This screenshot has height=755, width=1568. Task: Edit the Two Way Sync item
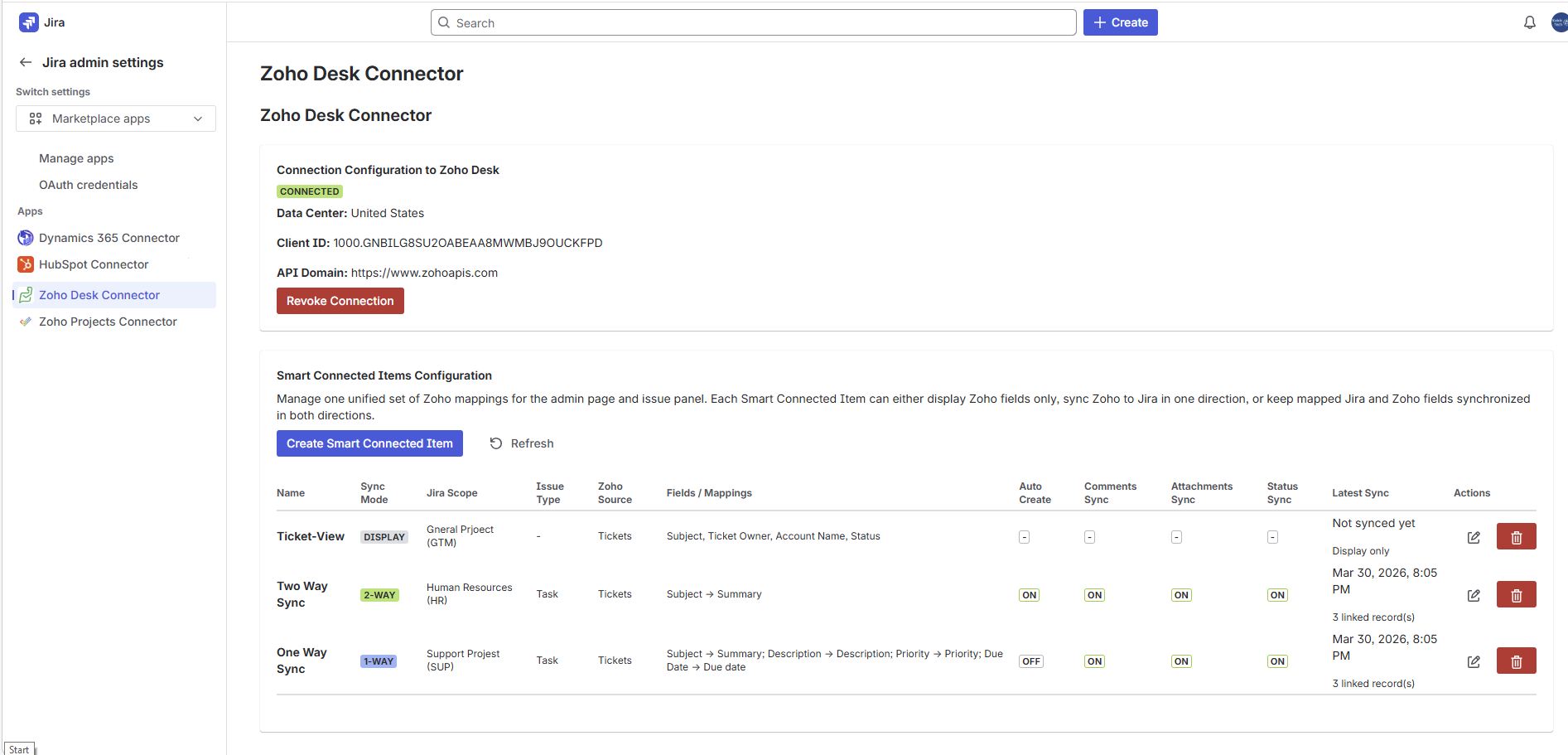click(1474, 595)
